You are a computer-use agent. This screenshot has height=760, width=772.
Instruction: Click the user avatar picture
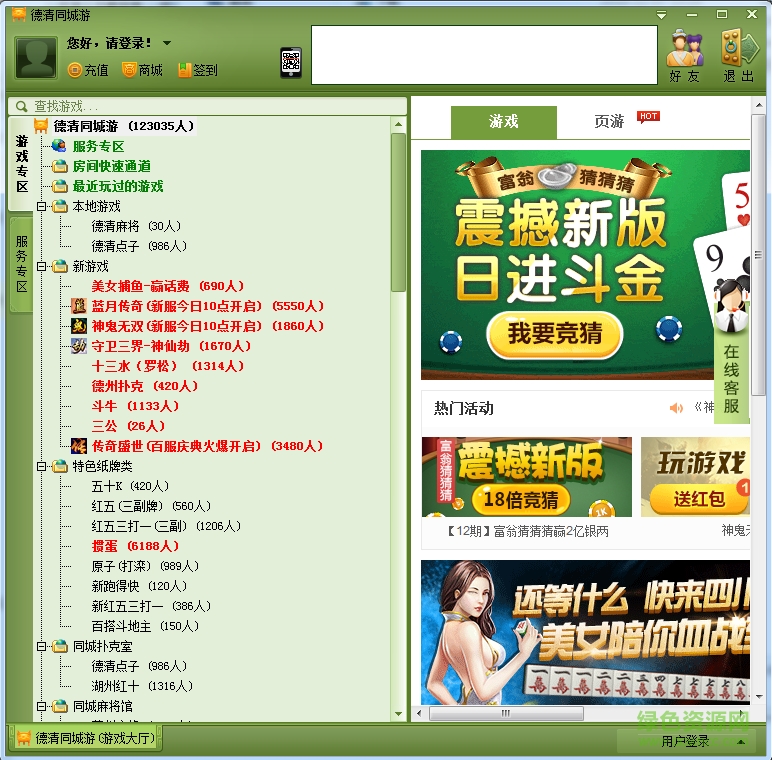[36, 58]
